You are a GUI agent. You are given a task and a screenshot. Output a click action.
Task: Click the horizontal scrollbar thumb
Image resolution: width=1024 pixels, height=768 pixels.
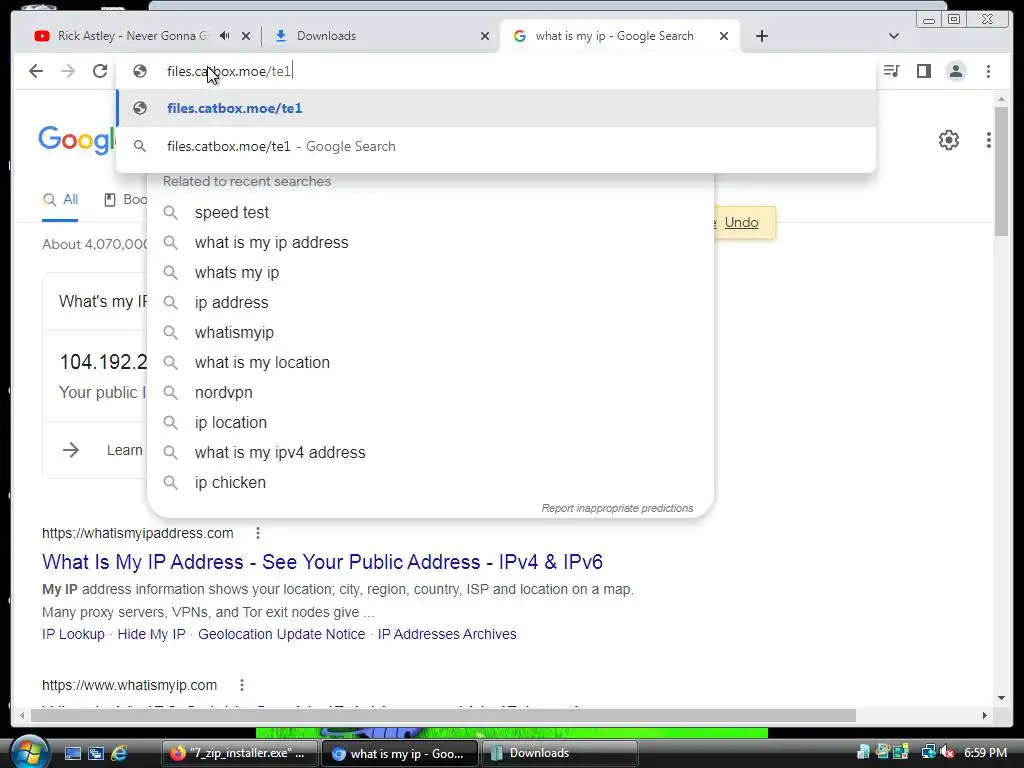click(443, 716)
